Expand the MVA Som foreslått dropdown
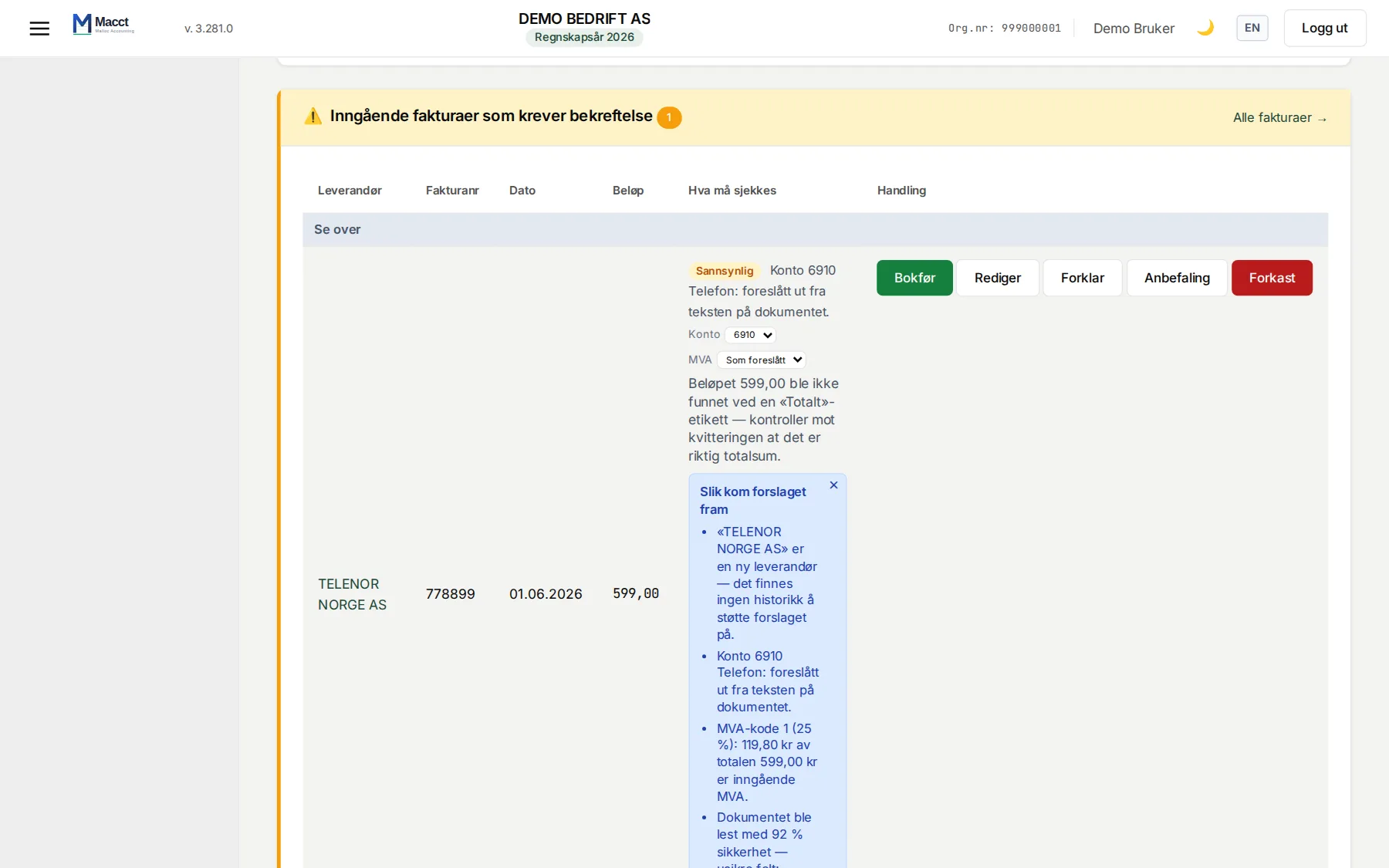The image size is (1389, 868). pyautogui.click(x=762, y=360)
